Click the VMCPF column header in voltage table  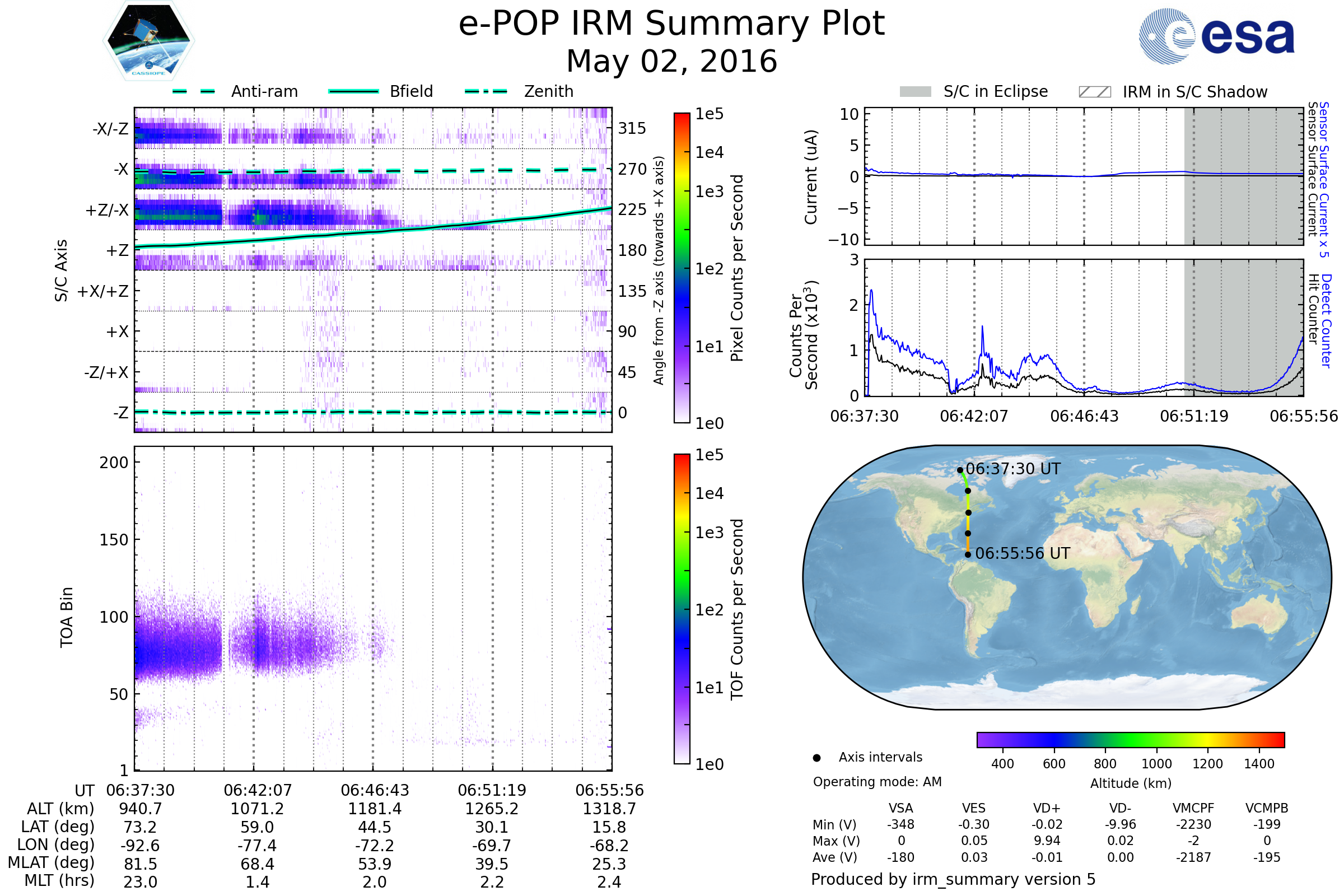(x=1193, y=808)
